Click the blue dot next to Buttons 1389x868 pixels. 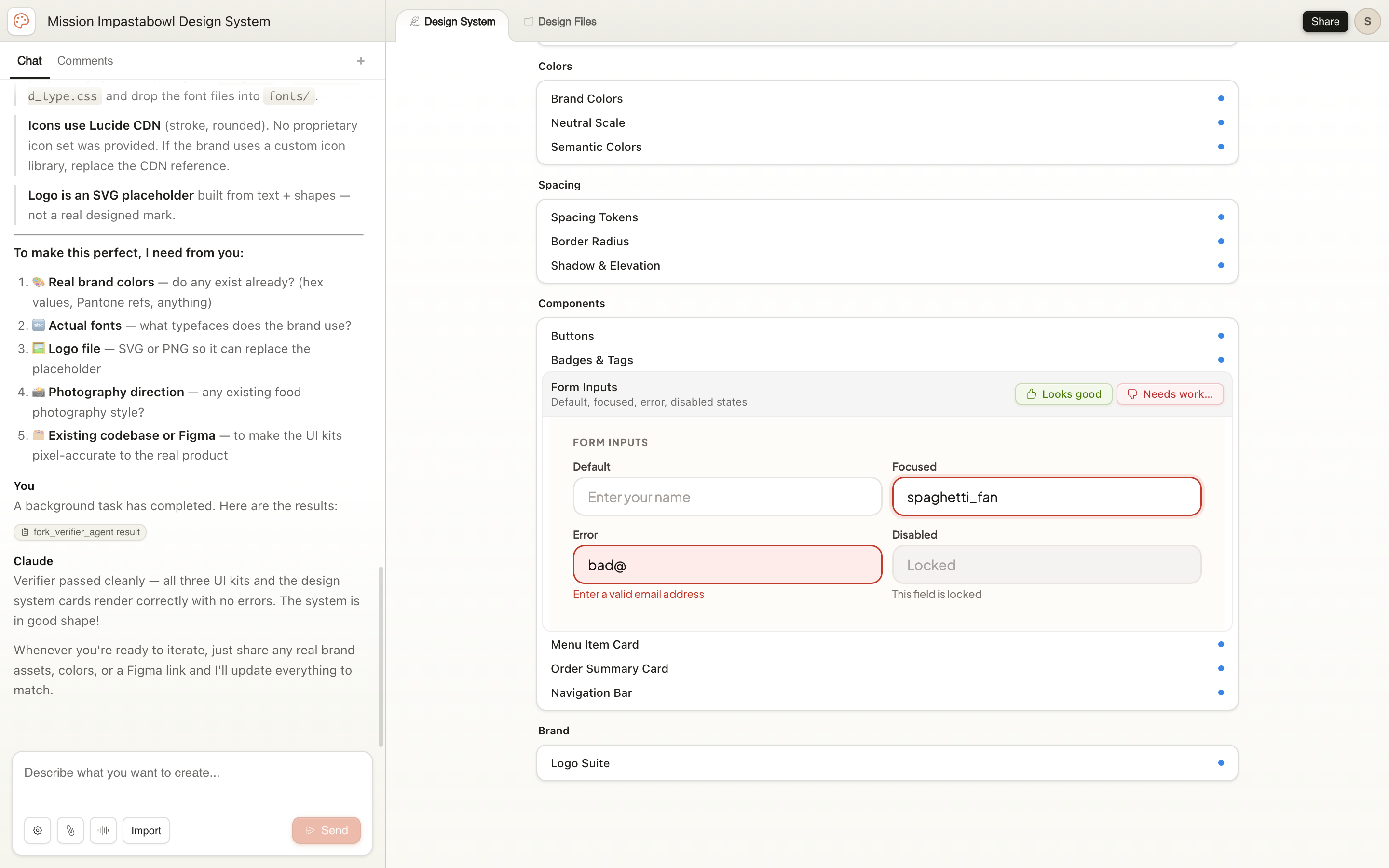point(1221,336)
